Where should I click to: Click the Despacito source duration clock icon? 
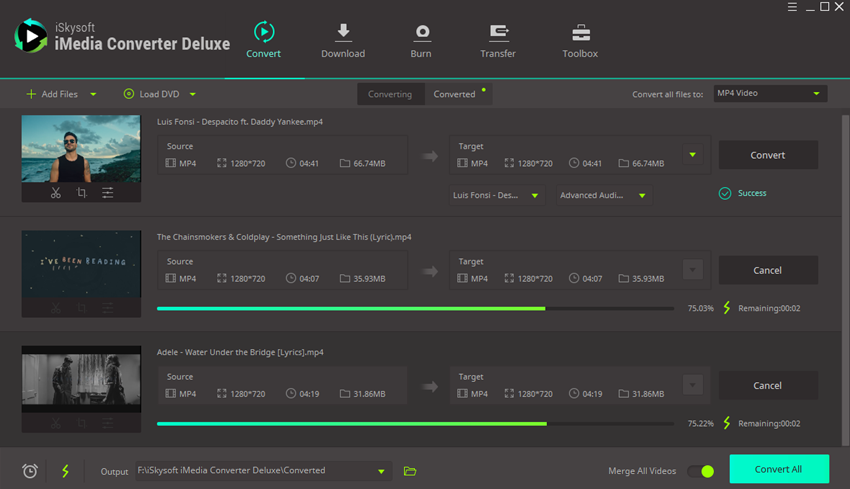coord(291,163)
